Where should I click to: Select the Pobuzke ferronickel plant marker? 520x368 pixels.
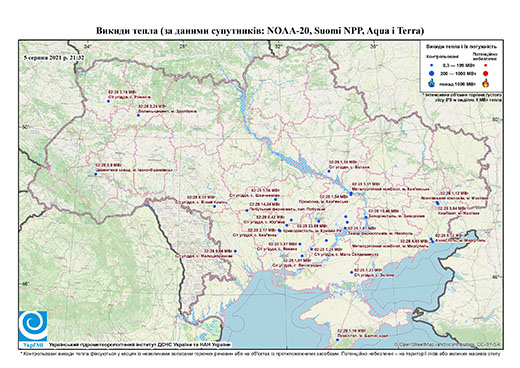247,210
